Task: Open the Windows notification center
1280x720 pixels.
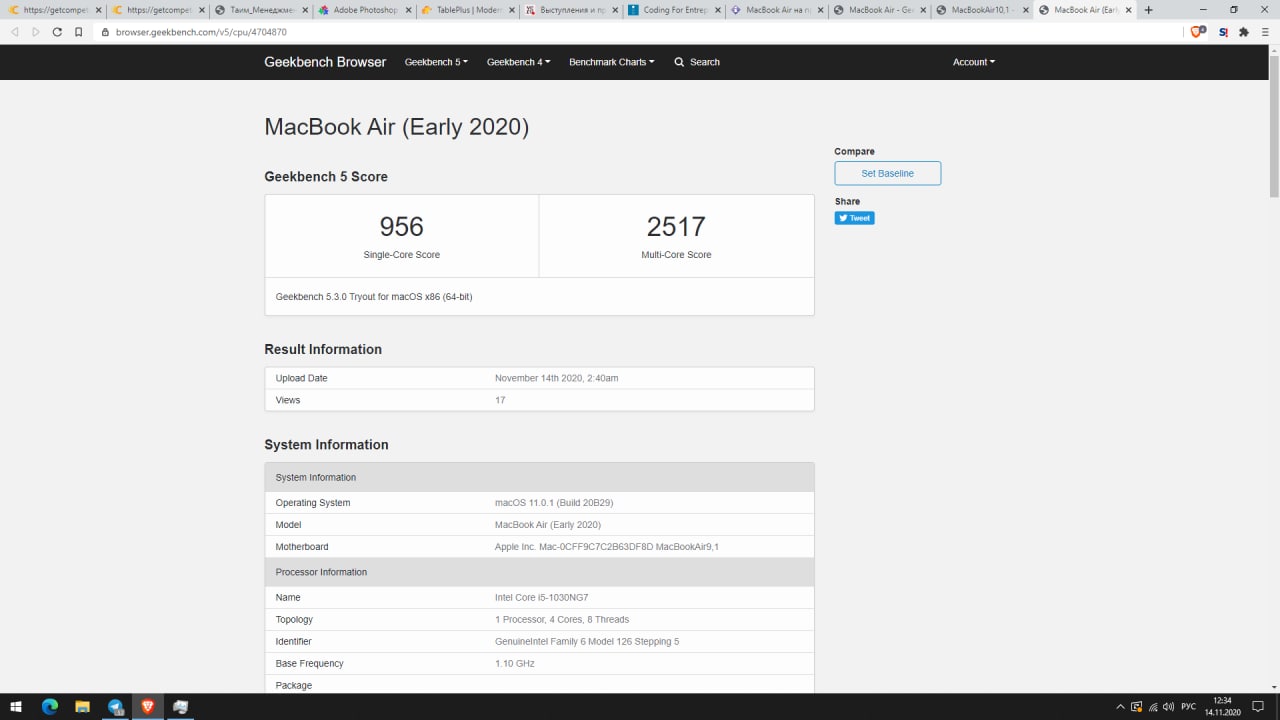Action: tap(1259, 707)
